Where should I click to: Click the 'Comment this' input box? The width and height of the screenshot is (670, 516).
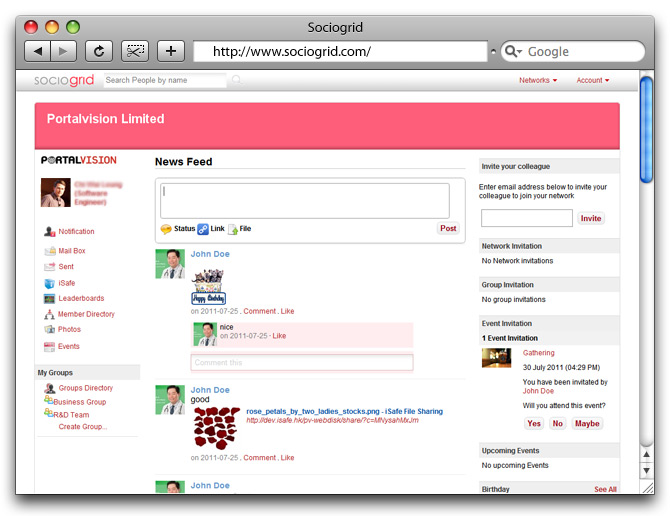(302, 362)
